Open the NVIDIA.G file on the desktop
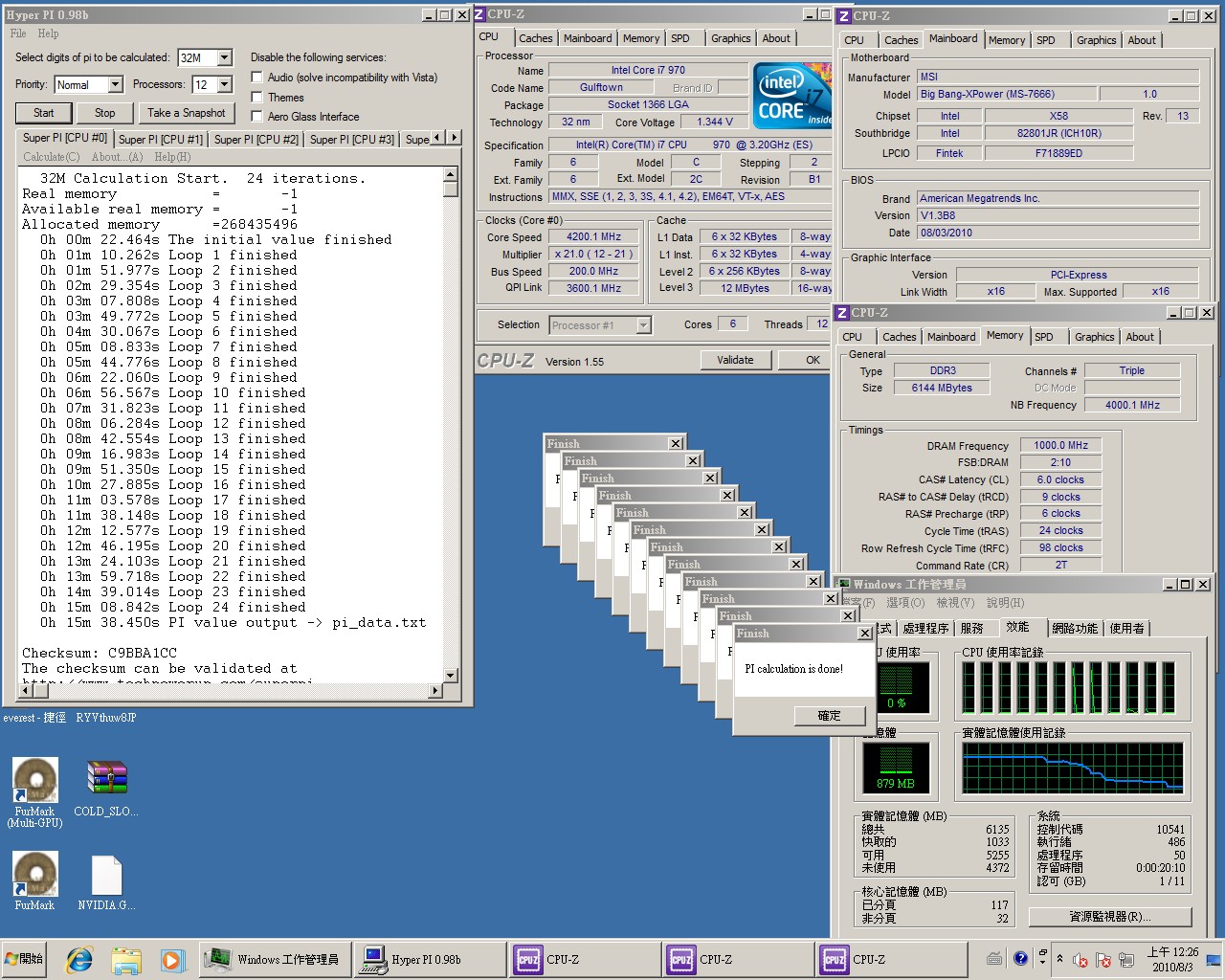1225x980 pixels. click(106, 881)
